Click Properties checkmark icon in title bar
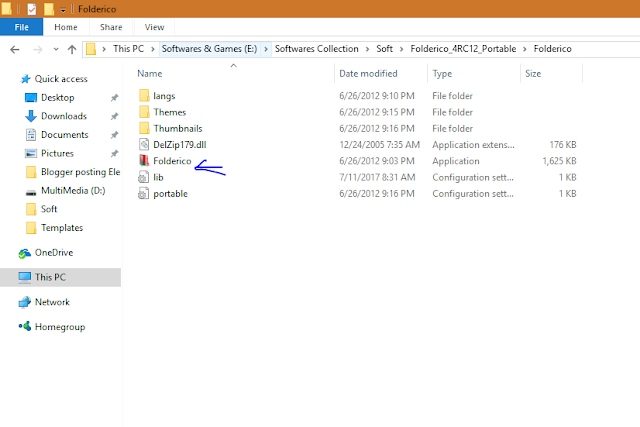640x427 pixels. coord(31,9)
